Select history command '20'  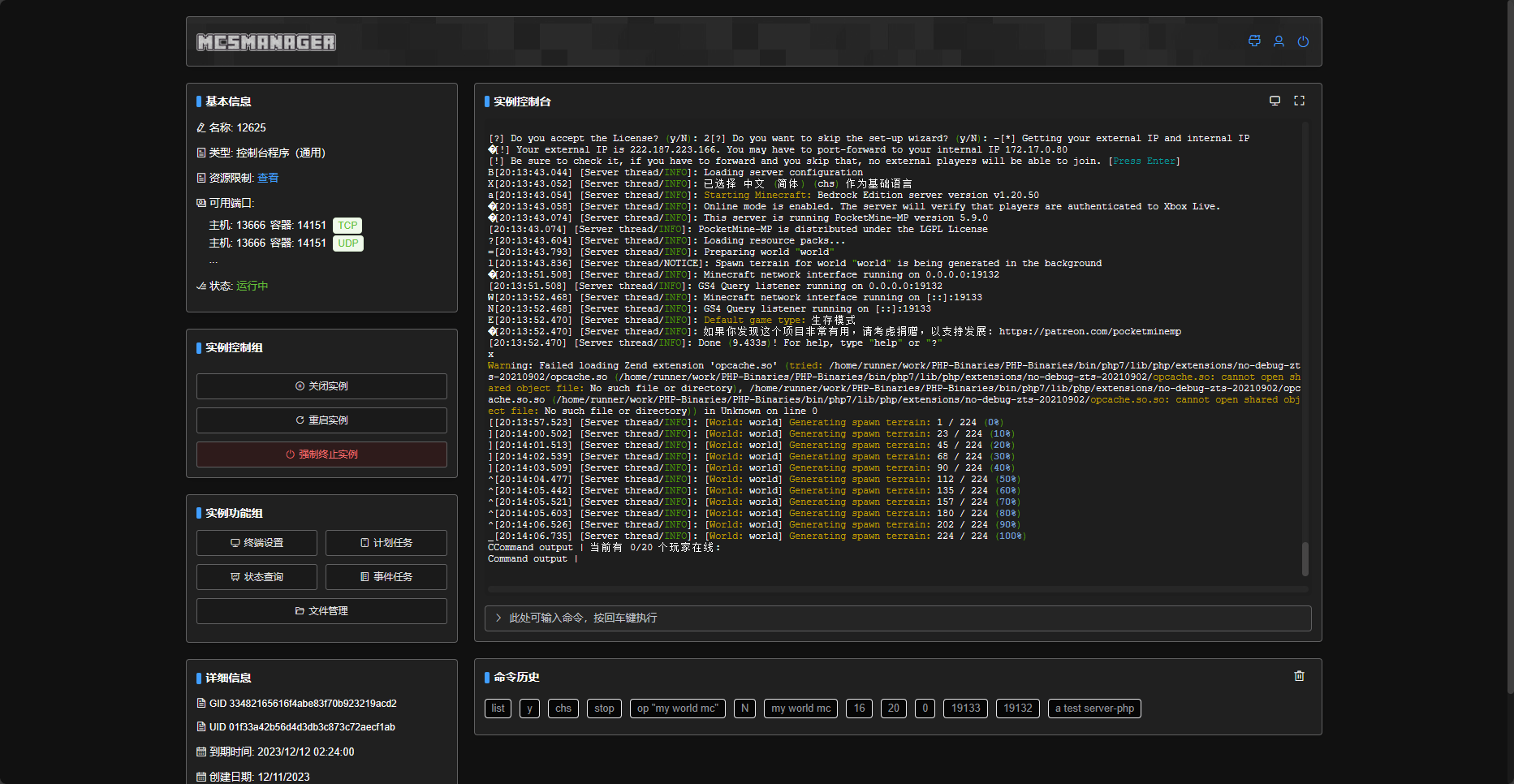[x=894, y=709]
